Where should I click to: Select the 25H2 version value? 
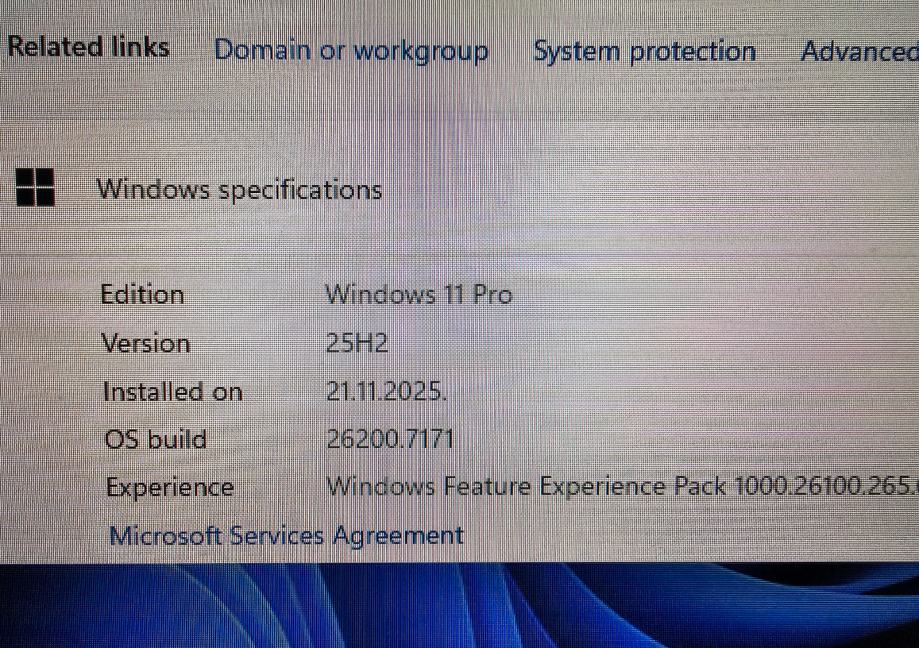[x=357, y=343]
